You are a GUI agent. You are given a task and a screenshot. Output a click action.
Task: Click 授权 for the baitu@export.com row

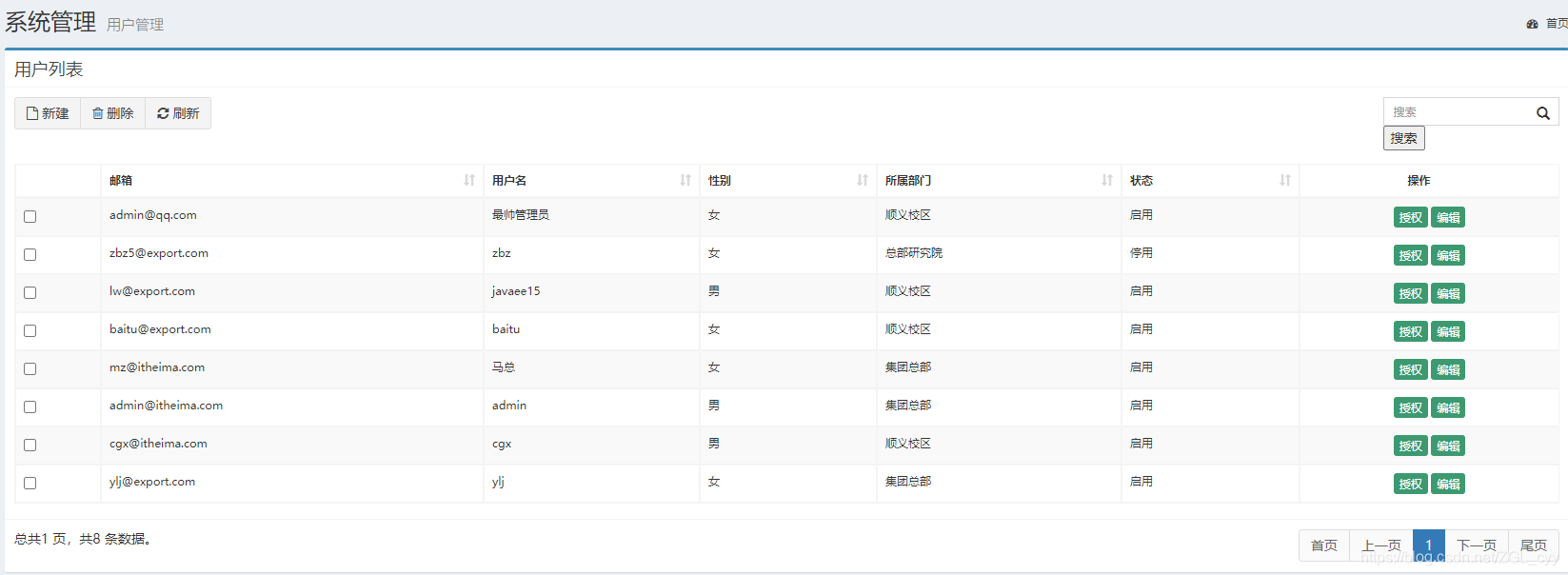pyautogui.click(x=1410, y=331)
